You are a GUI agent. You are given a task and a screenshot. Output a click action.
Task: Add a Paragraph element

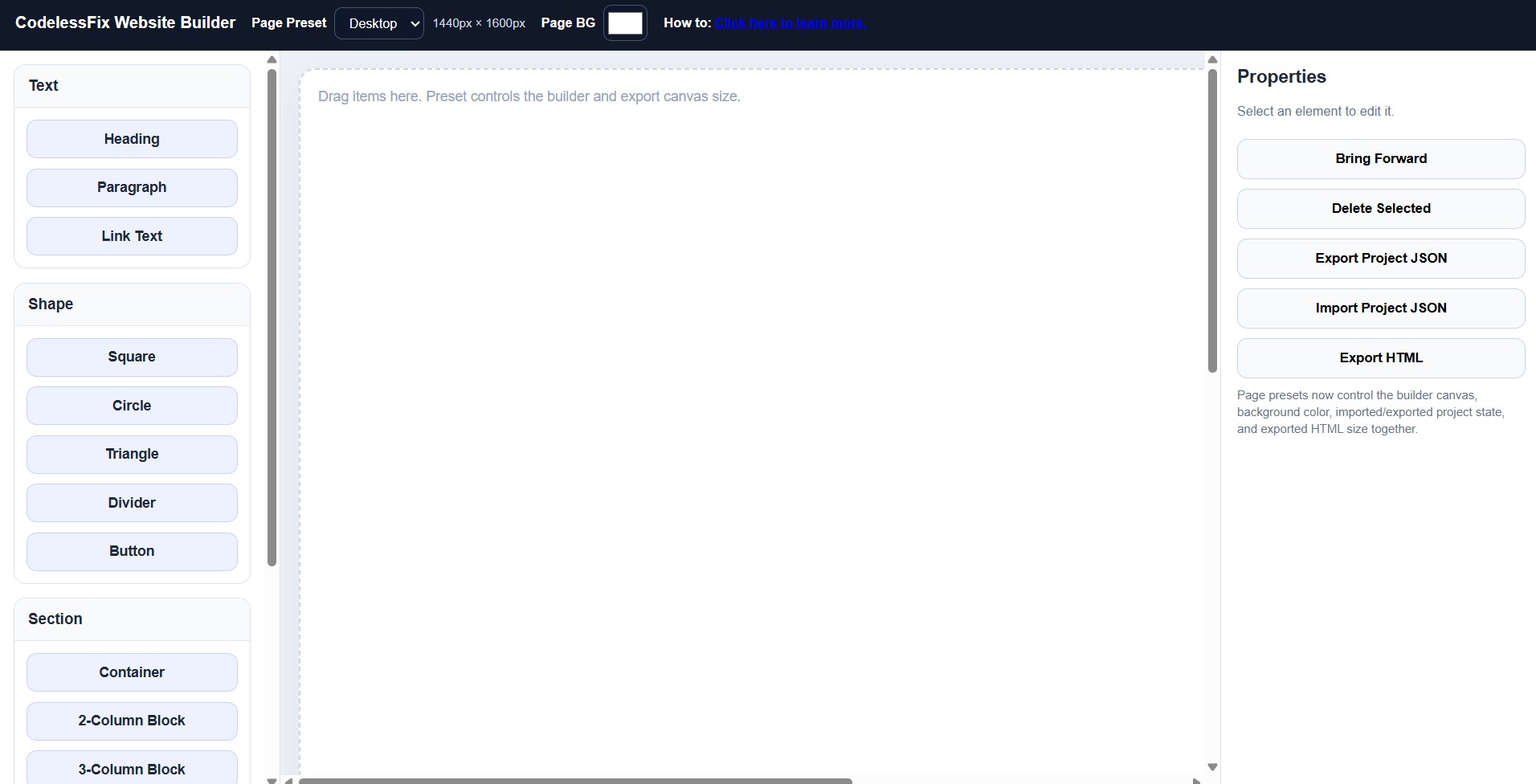131,187
